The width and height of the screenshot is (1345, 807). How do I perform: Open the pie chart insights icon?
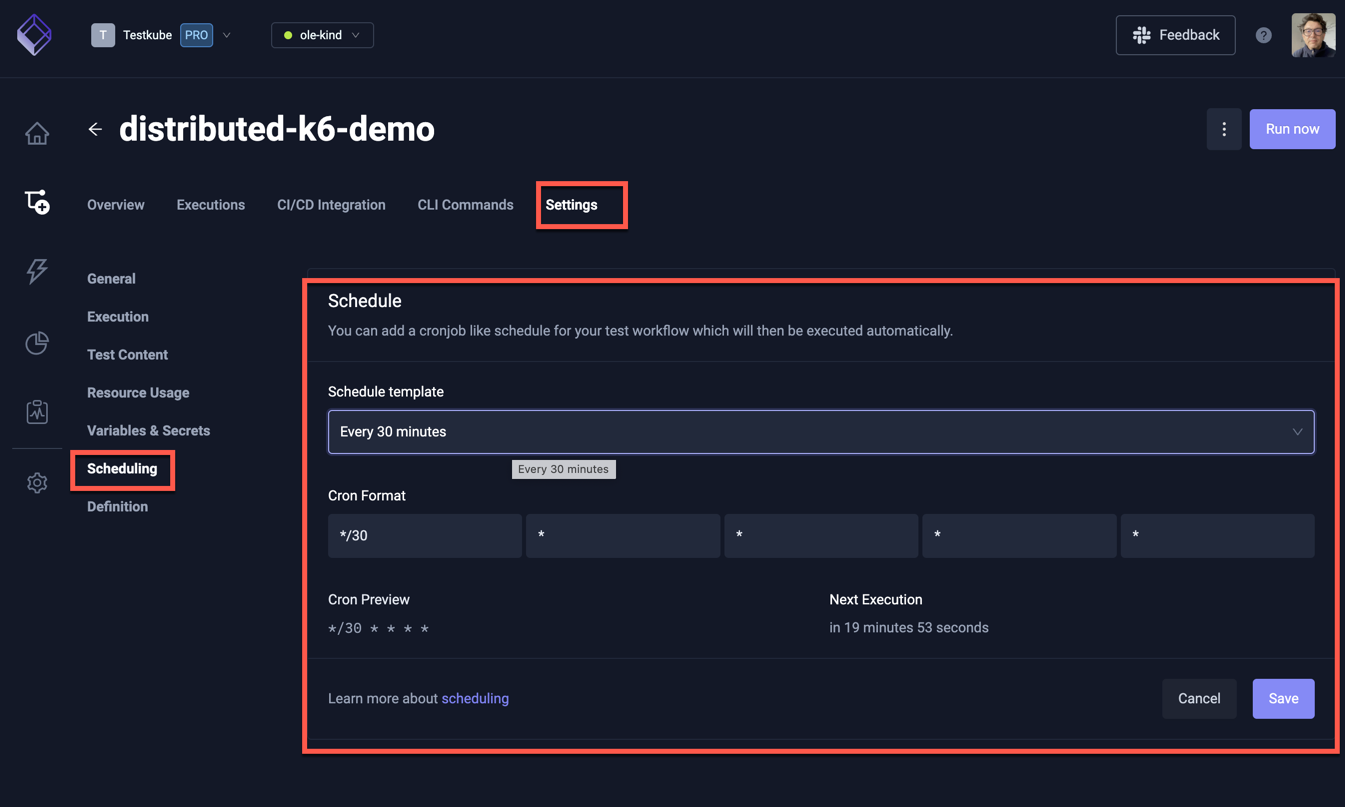pos(37,343)
